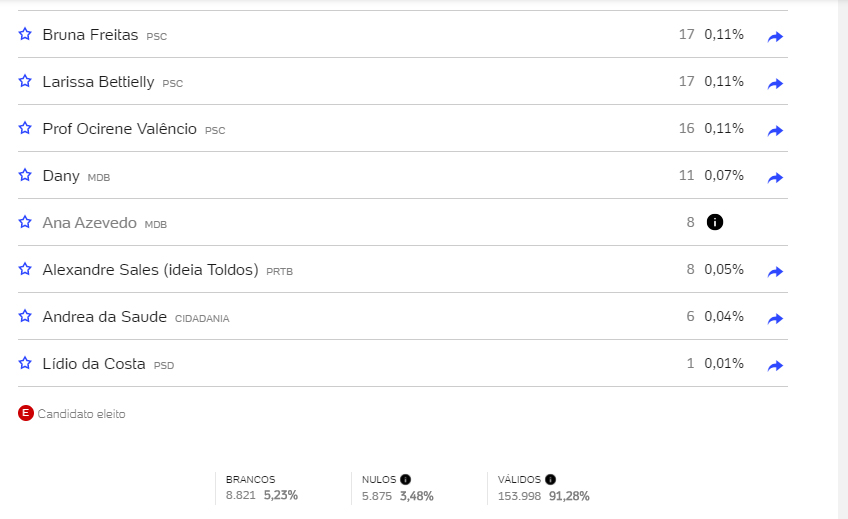Share Dany's result via arrow icon

(x=775, y=178)
